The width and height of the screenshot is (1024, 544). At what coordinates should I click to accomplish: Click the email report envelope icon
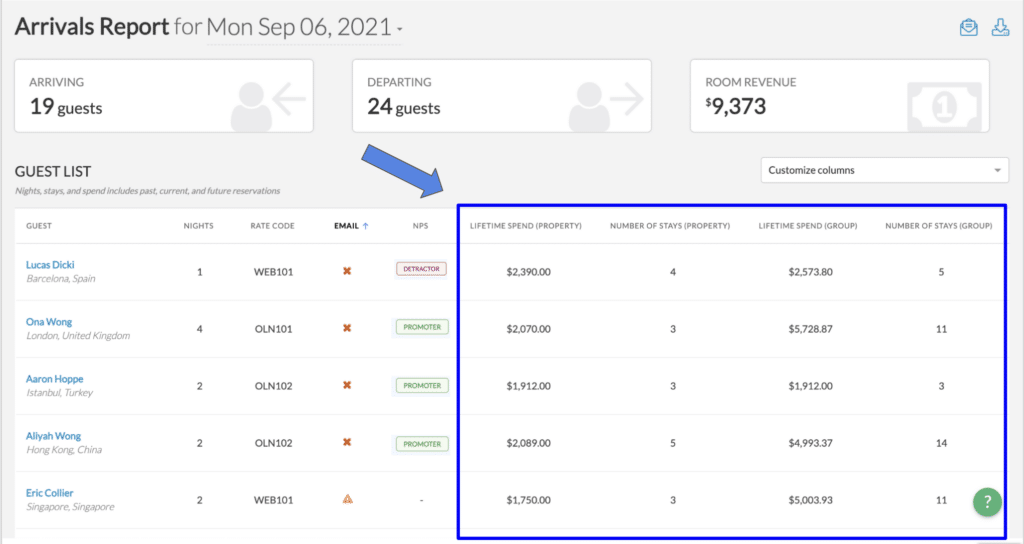tap(968, 28)
